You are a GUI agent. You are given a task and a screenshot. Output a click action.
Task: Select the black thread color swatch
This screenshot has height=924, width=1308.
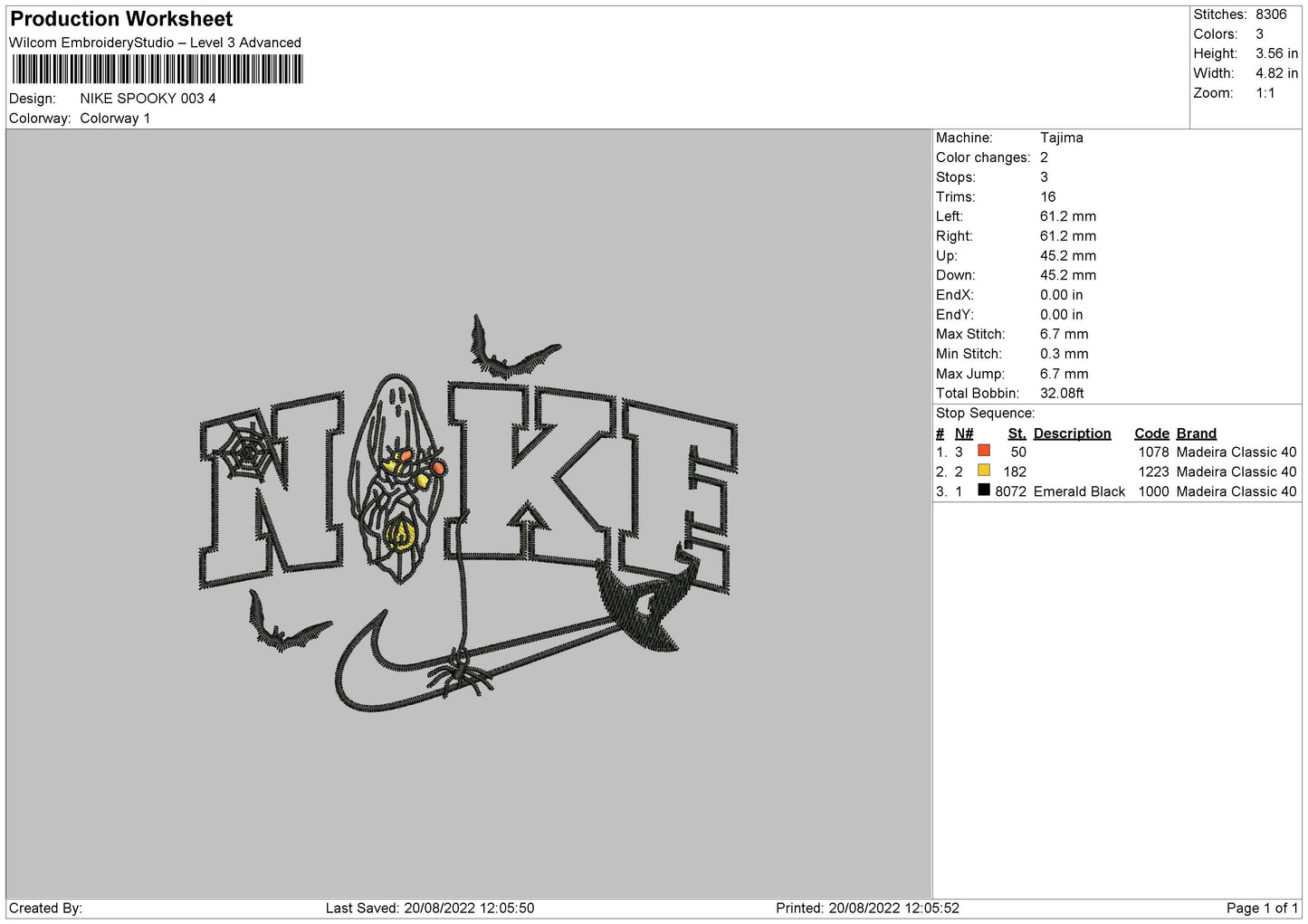coord(984,491)
